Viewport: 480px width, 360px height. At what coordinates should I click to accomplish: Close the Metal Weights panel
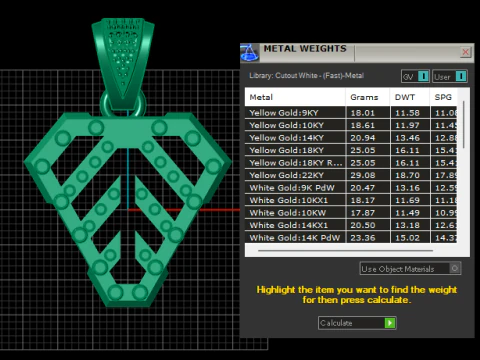coord(465,52)
